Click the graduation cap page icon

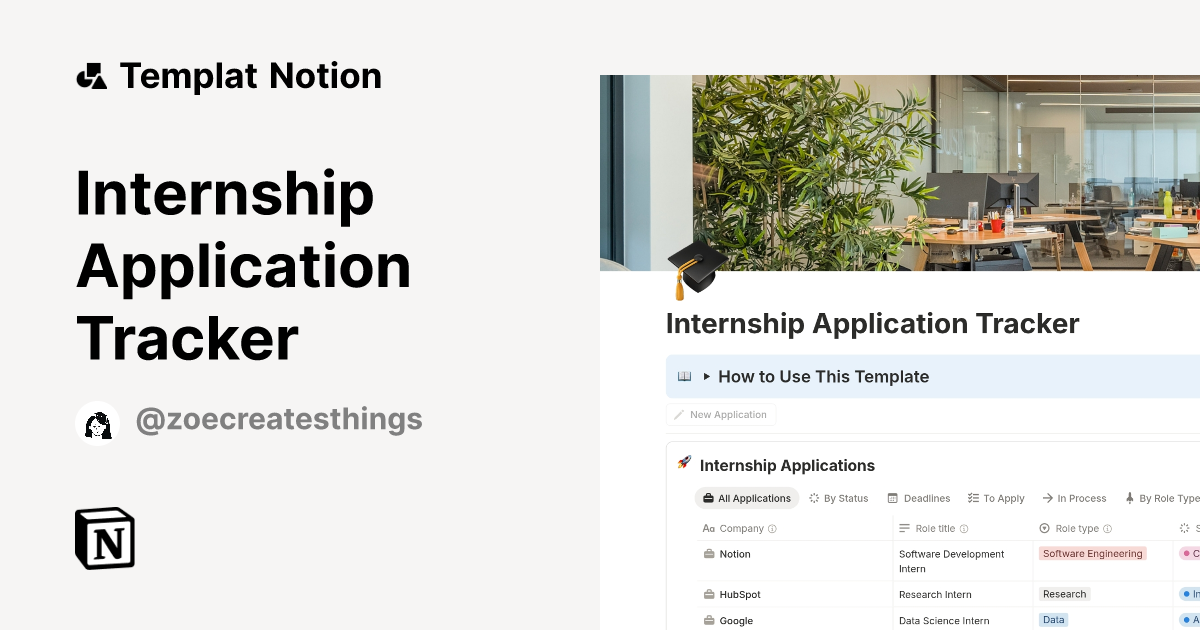[x=697, y=268]
